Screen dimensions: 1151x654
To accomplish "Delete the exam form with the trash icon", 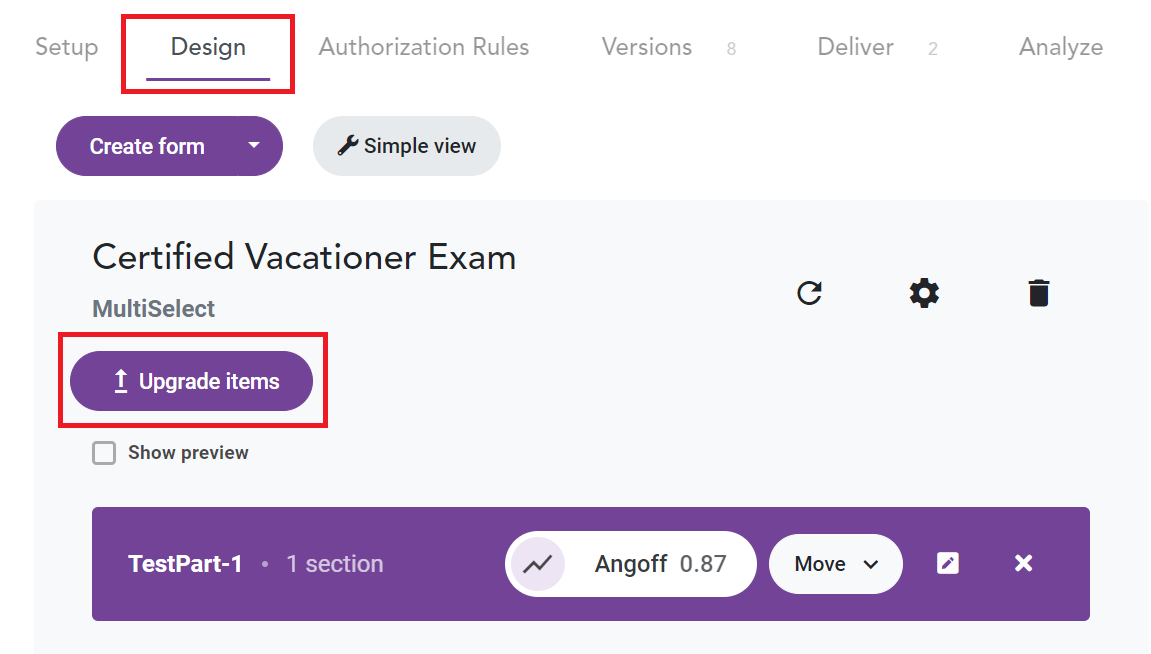I will [1039, 293].
